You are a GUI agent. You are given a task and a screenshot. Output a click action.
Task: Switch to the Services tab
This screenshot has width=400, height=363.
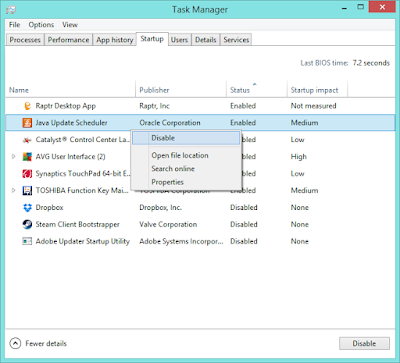point(236,40)
